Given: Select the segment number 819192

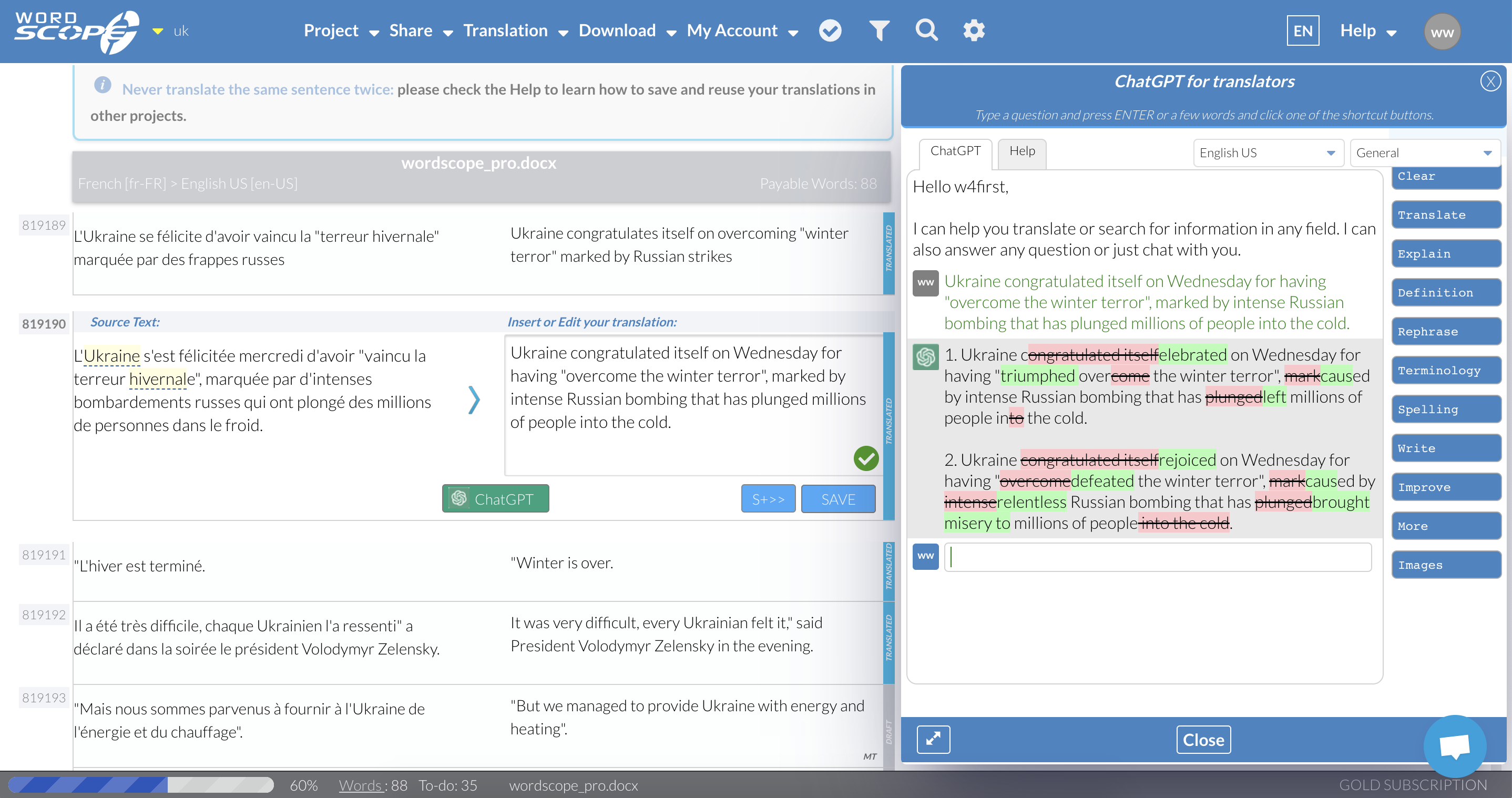Looking at the screenshot, I should [44, 615].
